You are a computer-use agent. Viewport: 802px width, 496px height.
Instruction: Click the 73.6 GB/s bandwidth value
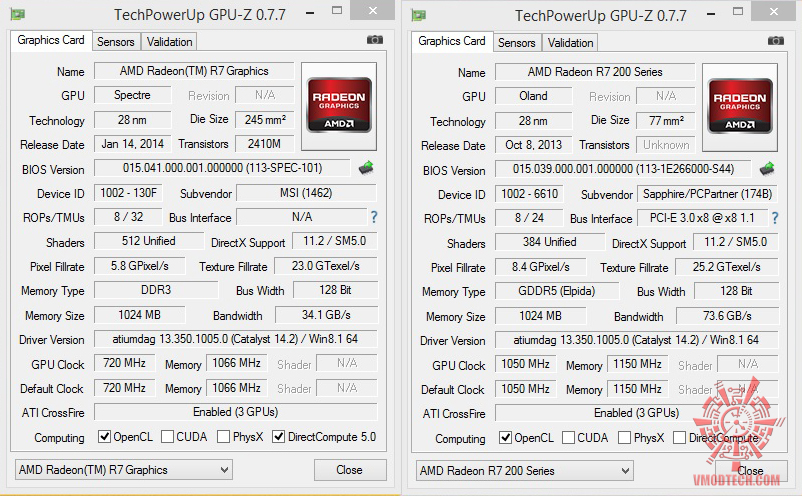[727, 315]
